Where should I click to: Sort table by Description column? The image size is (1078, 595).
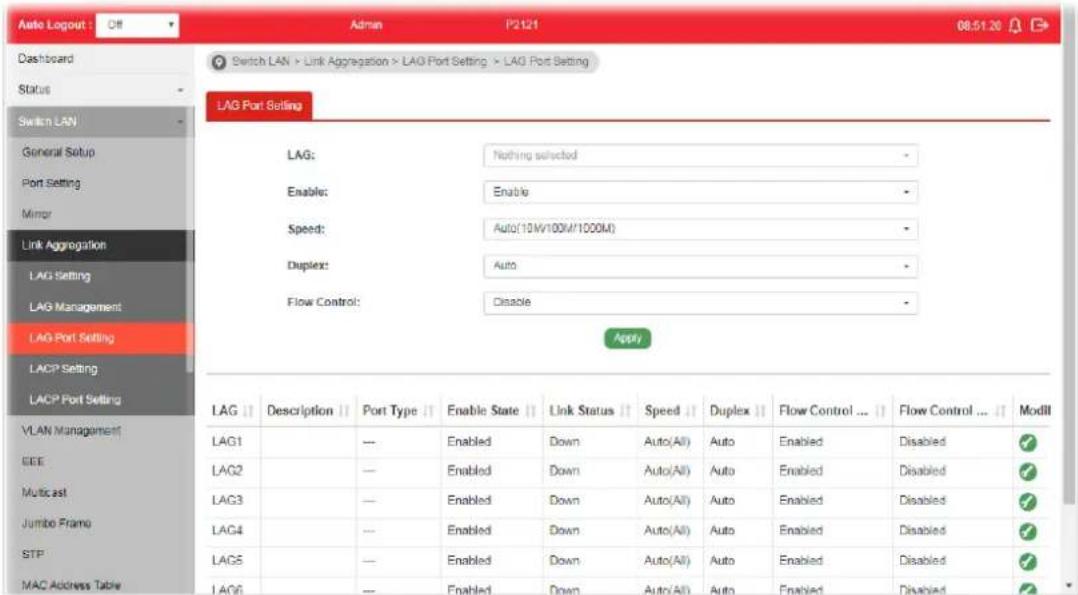pyautogui.click(x=344, y=411)
